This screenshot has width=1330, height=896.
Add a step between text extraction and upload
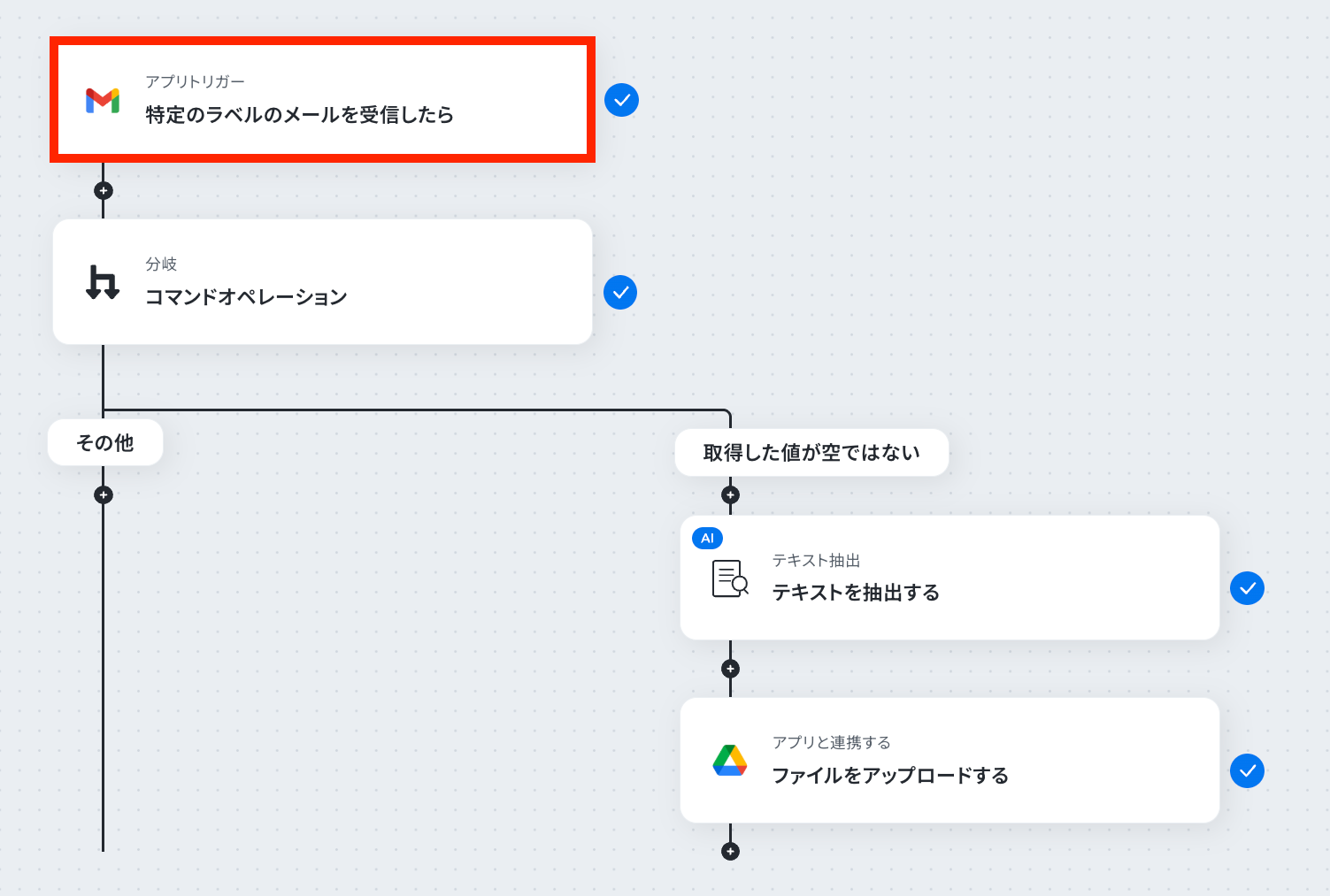pyautogui.click(x=730, y=669)
